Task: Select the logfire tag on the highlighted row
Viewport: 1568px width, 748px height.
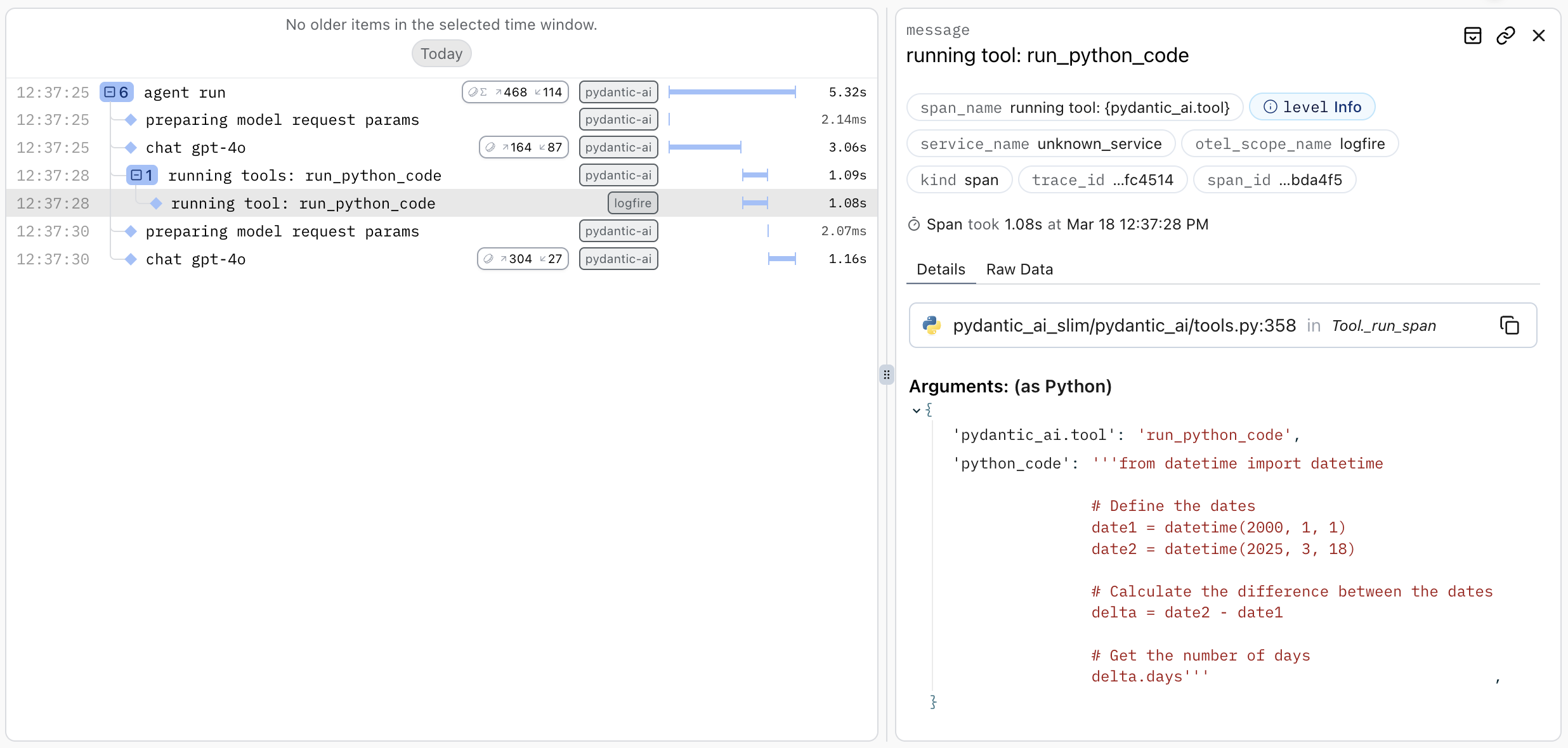Action: tap(632, 203)
